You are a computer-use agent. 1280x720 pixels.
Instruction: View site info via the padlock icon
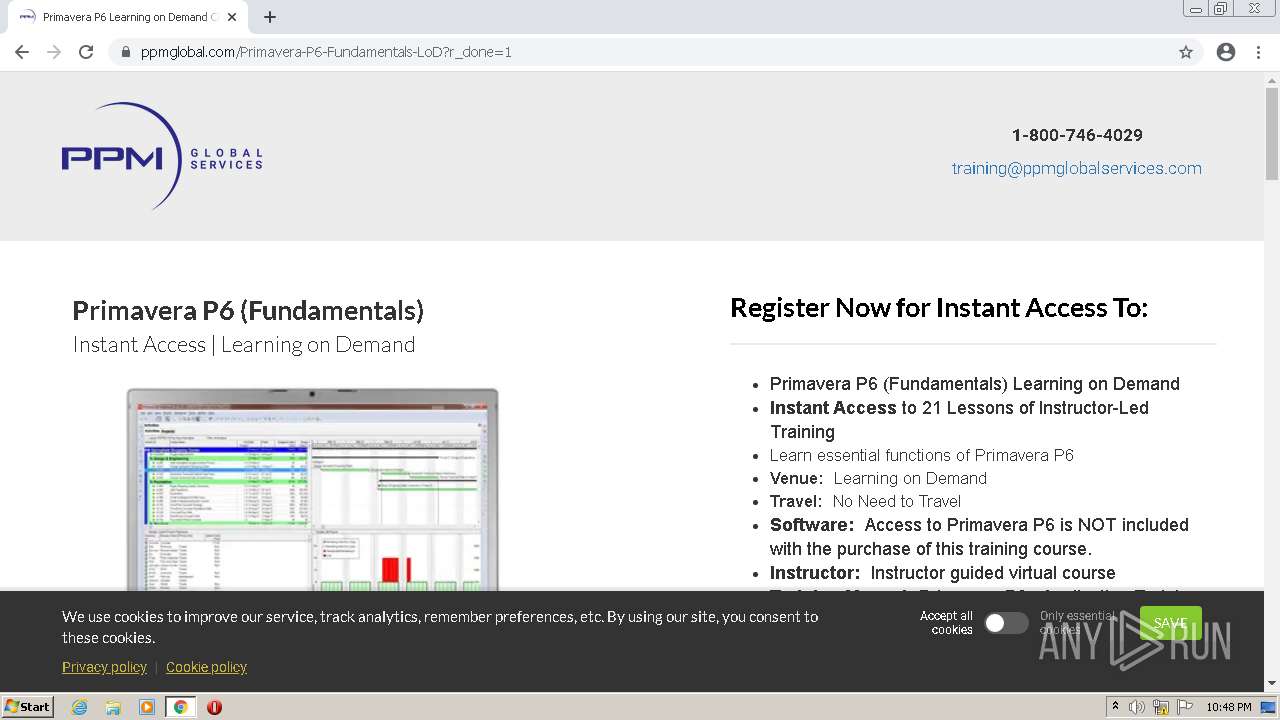click(x=126, y=52)
